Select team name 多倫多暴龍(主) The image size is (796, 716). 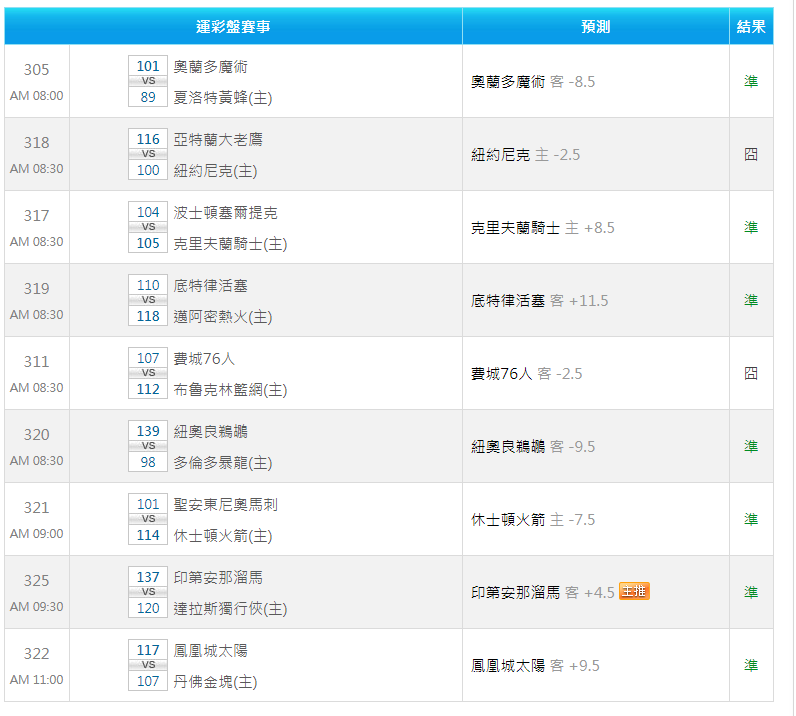coord(223,463)
